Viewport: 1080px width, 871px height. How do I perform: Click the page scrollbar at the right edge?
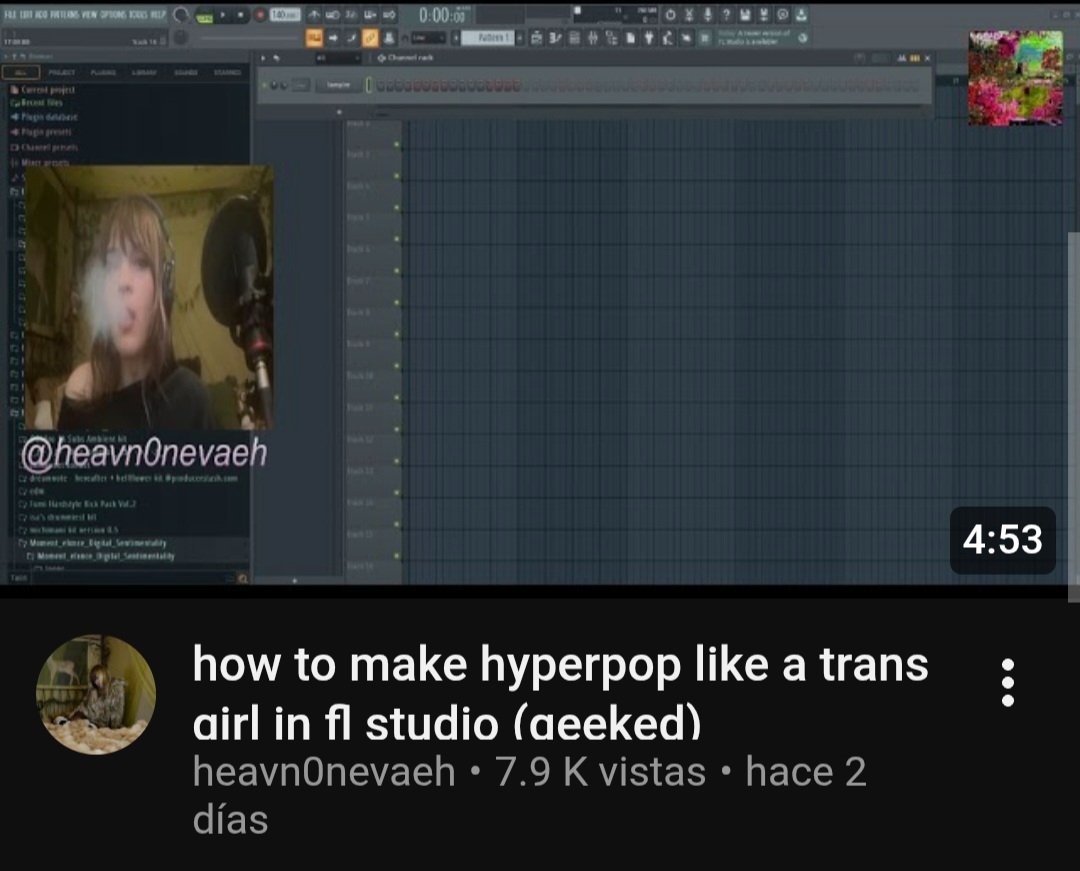(x=1074, y=417)
